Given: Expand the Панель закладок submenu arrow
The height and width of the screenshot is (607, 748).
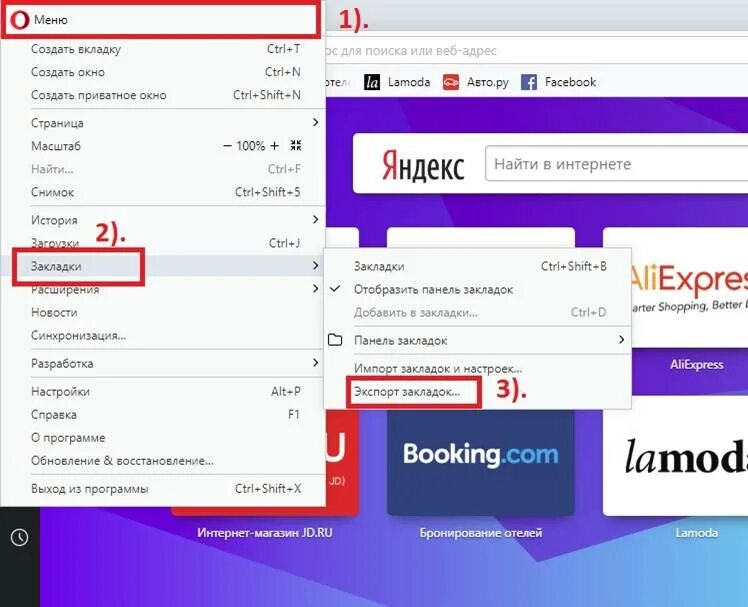Looking at the screenshot, I should [621, 340].
